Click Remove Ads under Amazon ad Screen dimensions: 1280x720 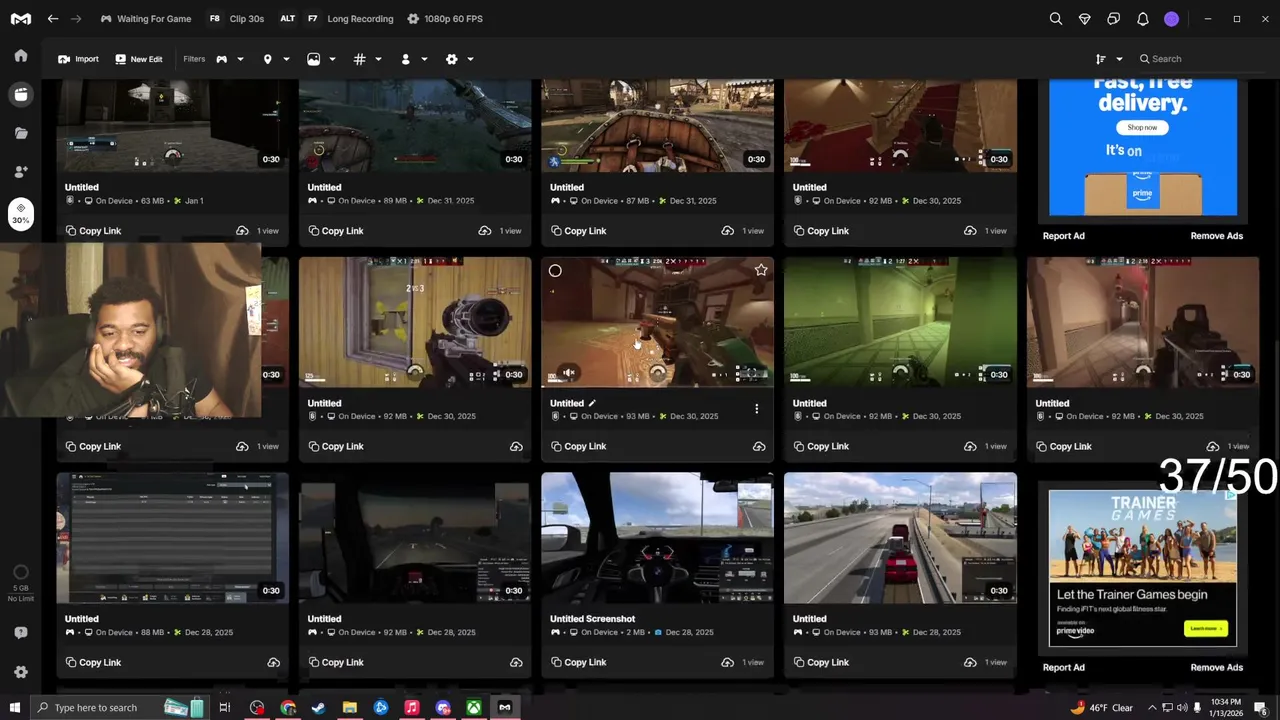pyautogui.click(x=1217, y=236)
